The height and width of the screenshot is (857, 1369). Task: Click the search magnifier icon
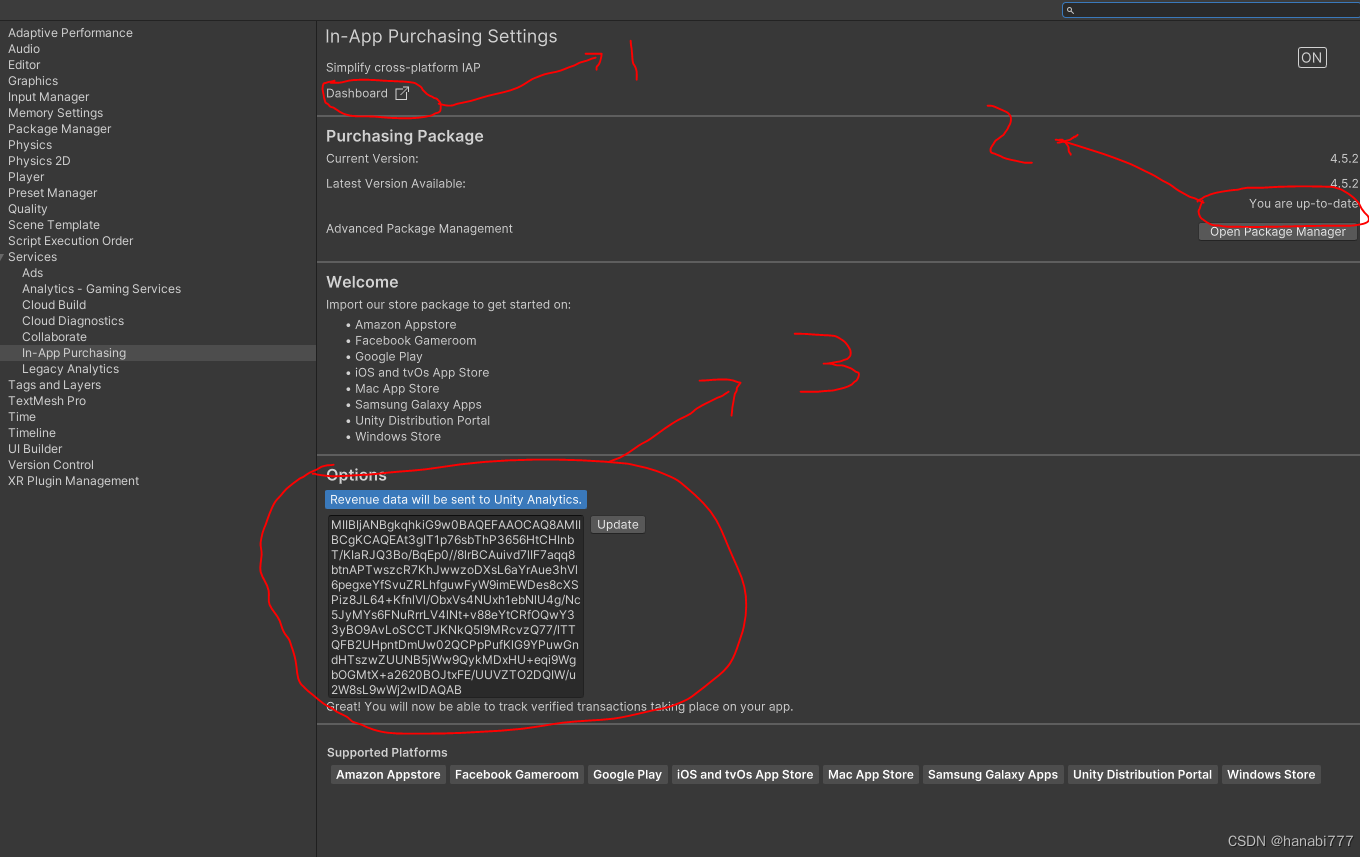[x=1070, y=10]
